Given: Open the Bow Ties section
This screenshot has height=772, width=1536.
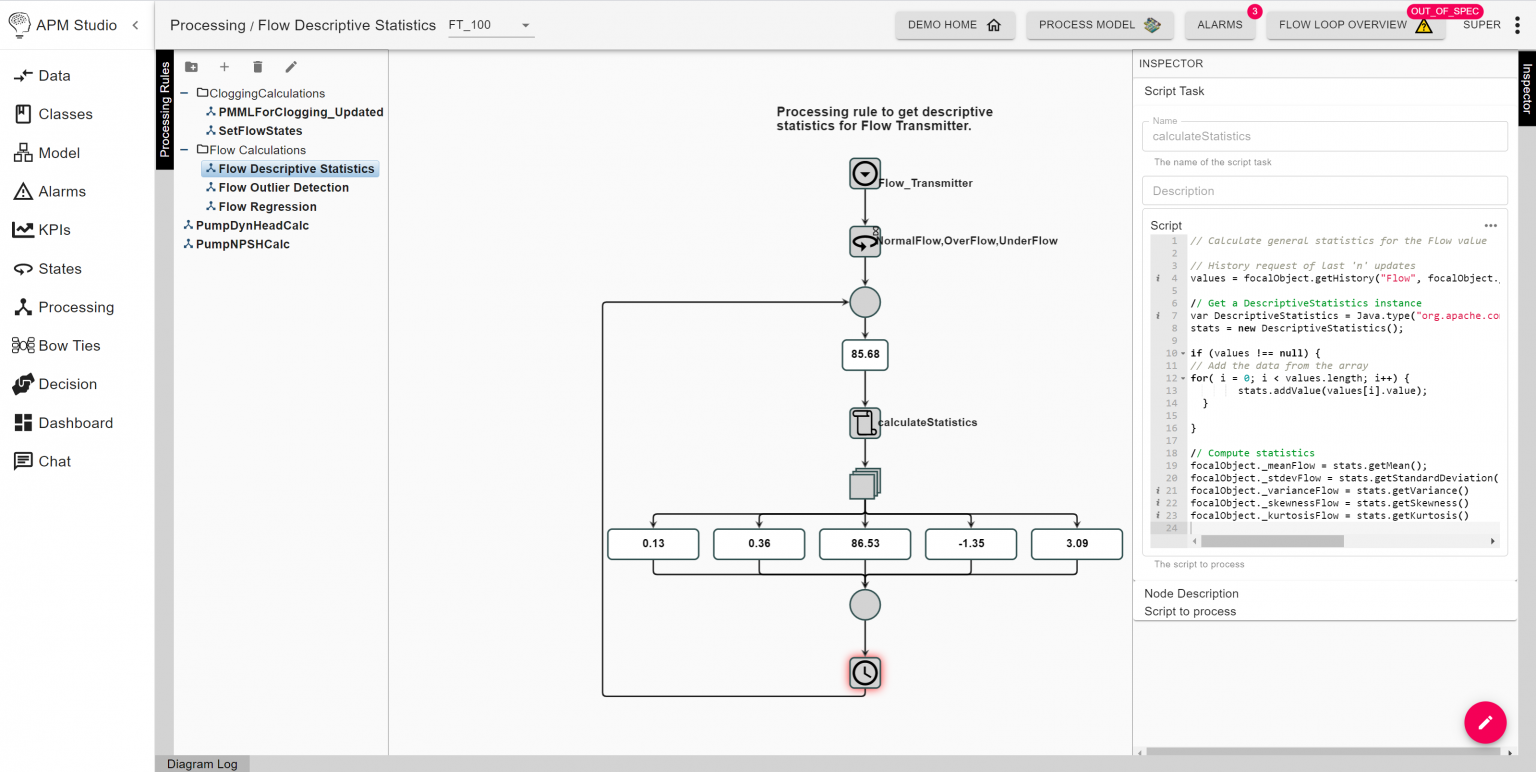Looking at the screenshot, I should tap(22, 345).
